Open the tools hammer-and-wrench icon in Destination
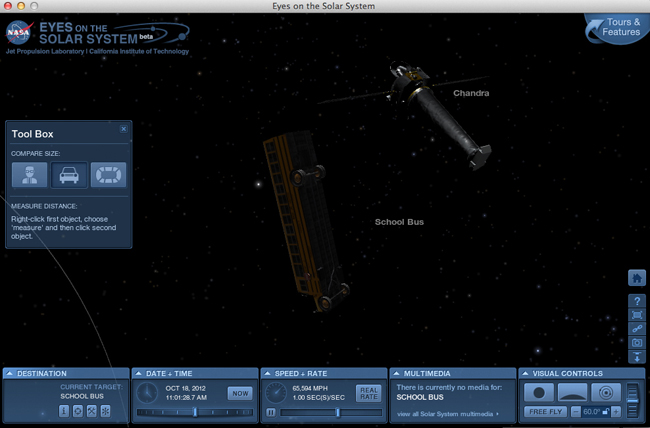 [x=92, y=411]
